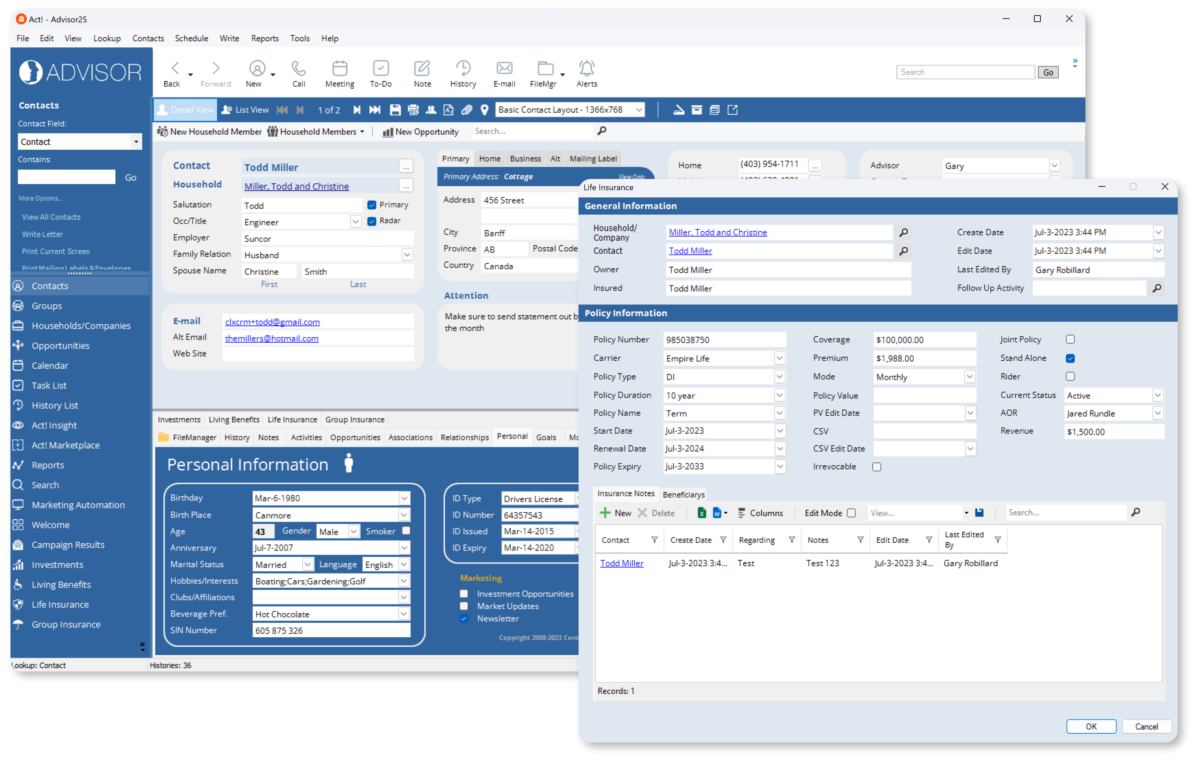
Task: Check the Irrevocable checkbox
Action: click(x=877, y=467)
